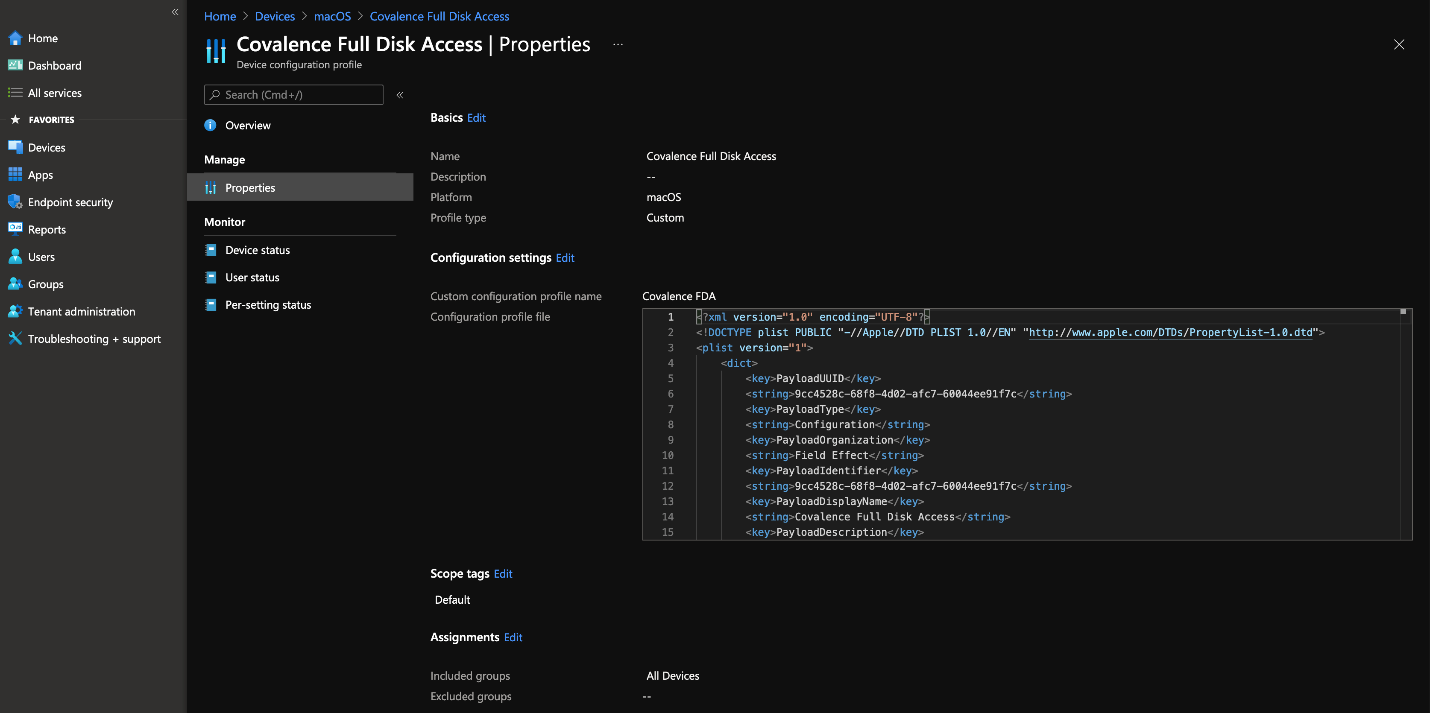The image size is (1430, 713).
Task: Click the Dashboard icon in sidebar
Action: (15, 65)
